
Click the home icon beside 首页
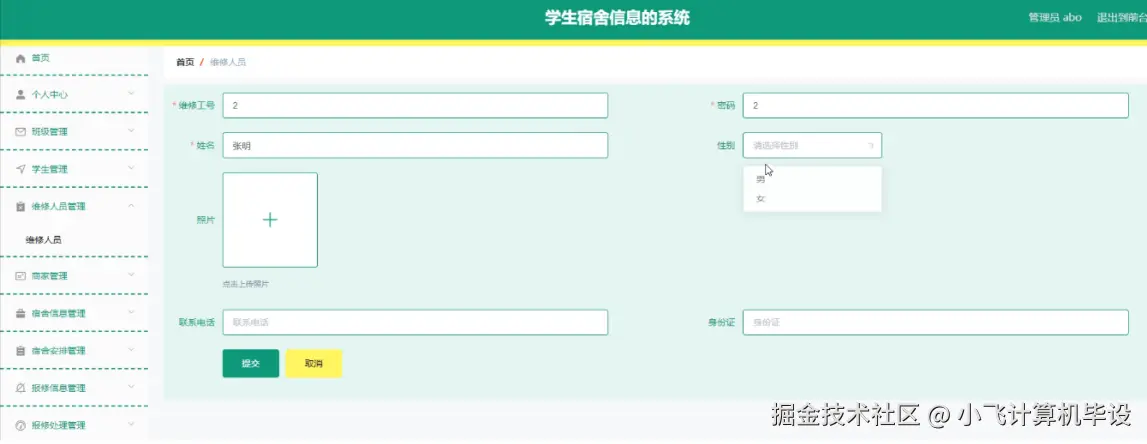coord(20,58)
